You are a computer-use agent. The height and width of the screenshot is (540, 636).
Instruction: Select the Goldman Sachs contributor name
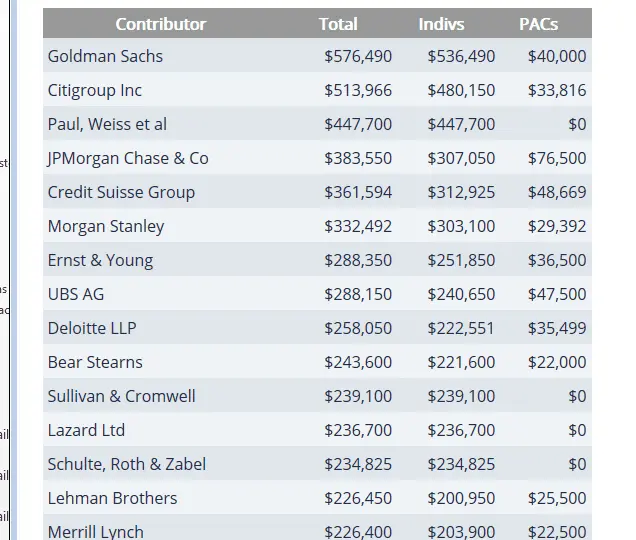coord(105,56)
